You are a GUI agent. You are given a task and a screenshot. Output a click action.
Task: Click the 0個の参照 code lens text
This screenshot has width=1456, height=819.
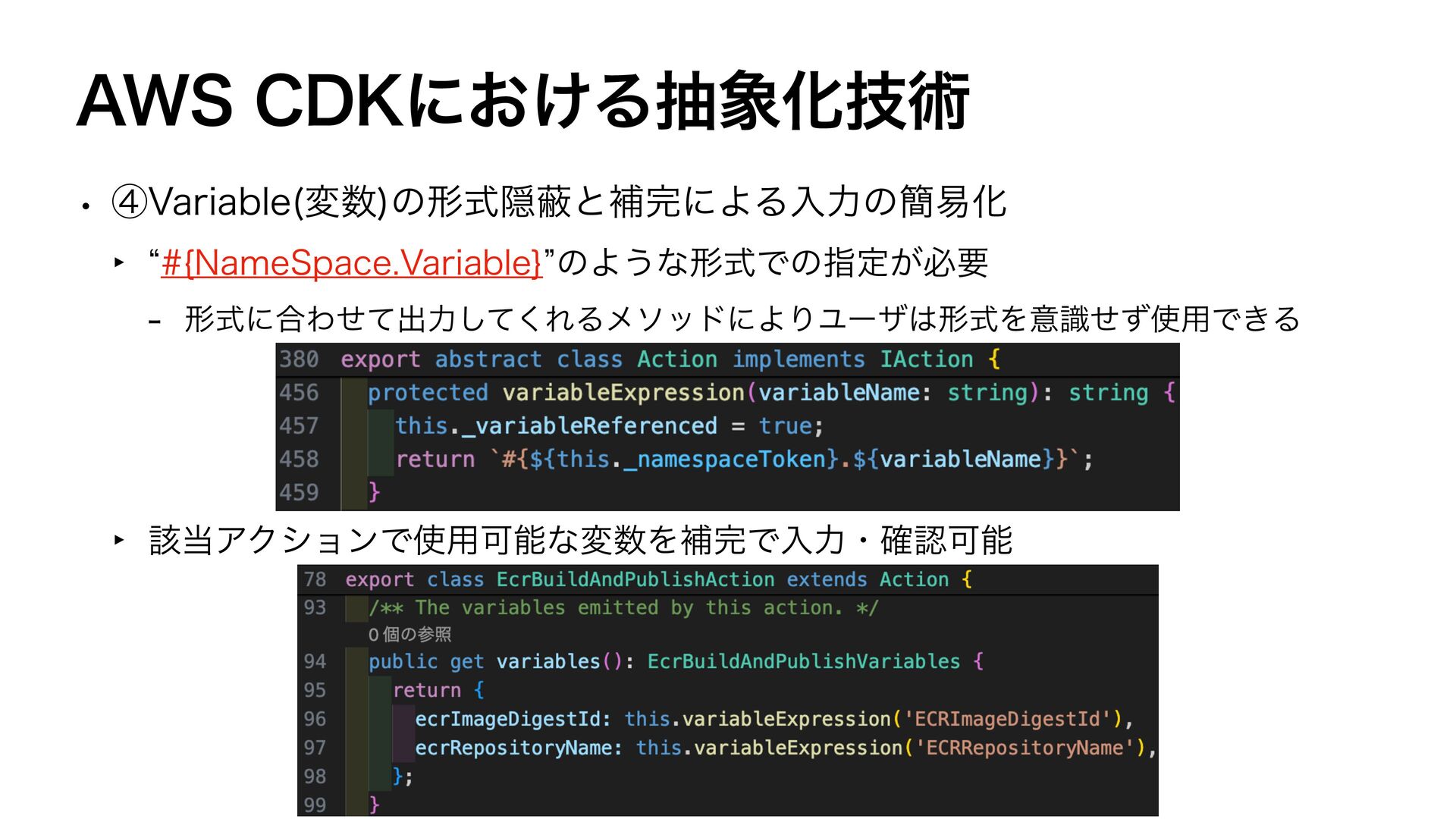[409, 635]
